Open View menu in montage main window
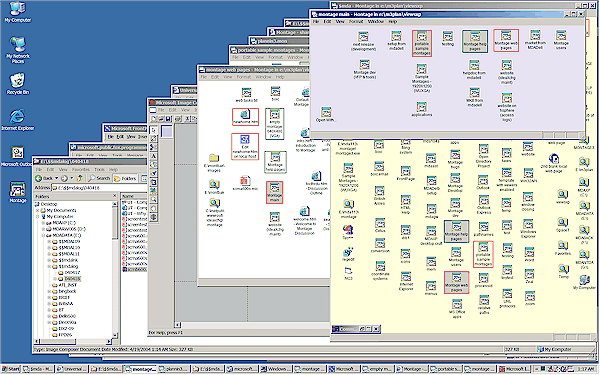The image size is (600, 375). pos(340,21)
